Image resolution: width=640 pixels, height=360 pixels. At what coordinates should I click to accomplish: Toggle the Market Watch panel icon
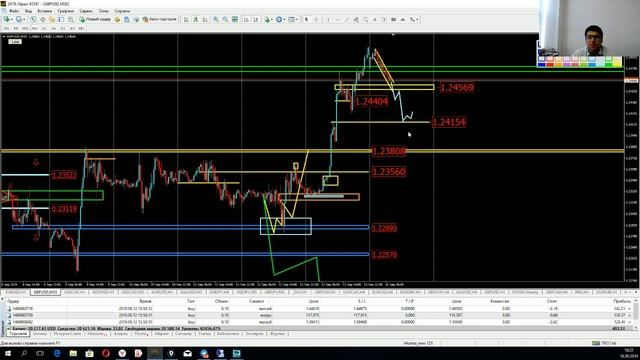pyautogui.click(x=33, y=19)
